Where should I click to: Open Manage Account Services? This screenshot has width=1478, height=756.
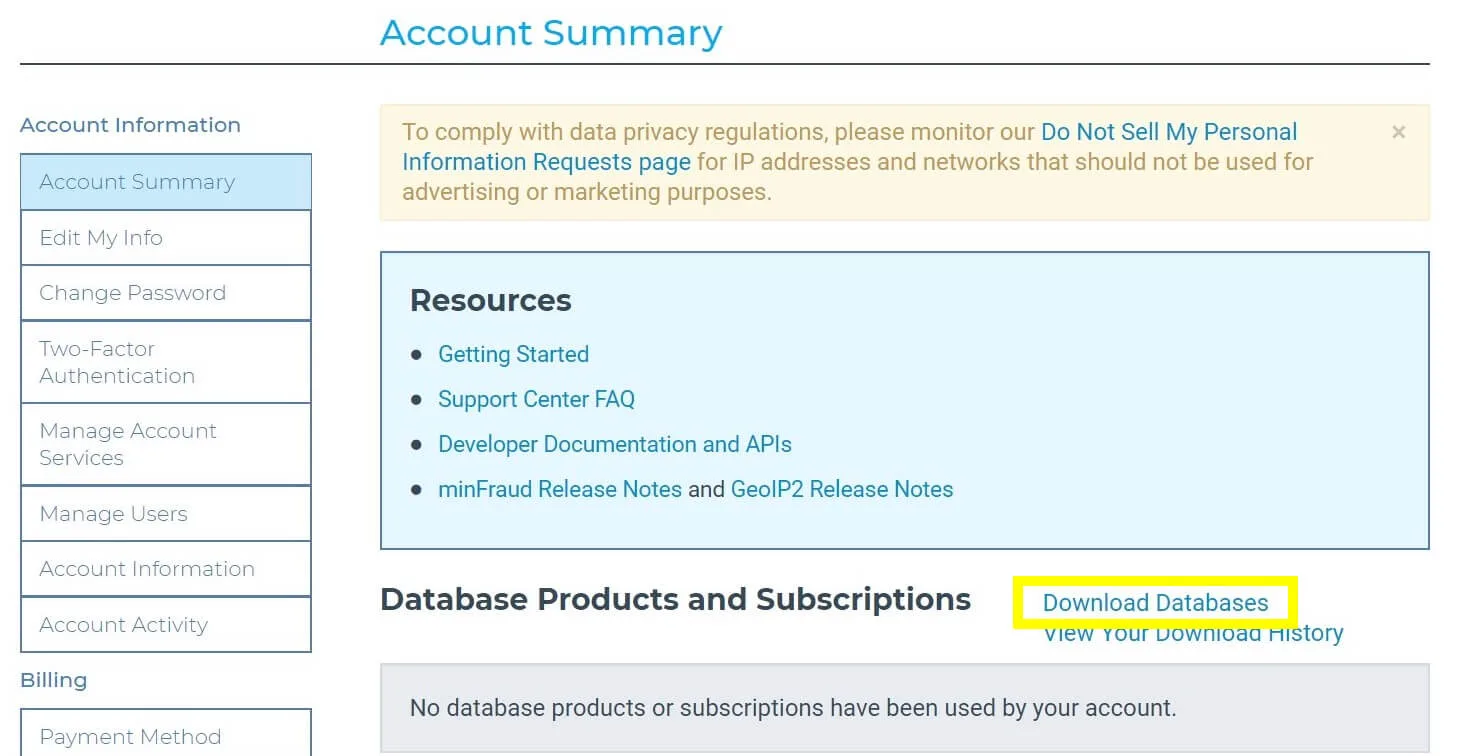click(x=166, y=444)
